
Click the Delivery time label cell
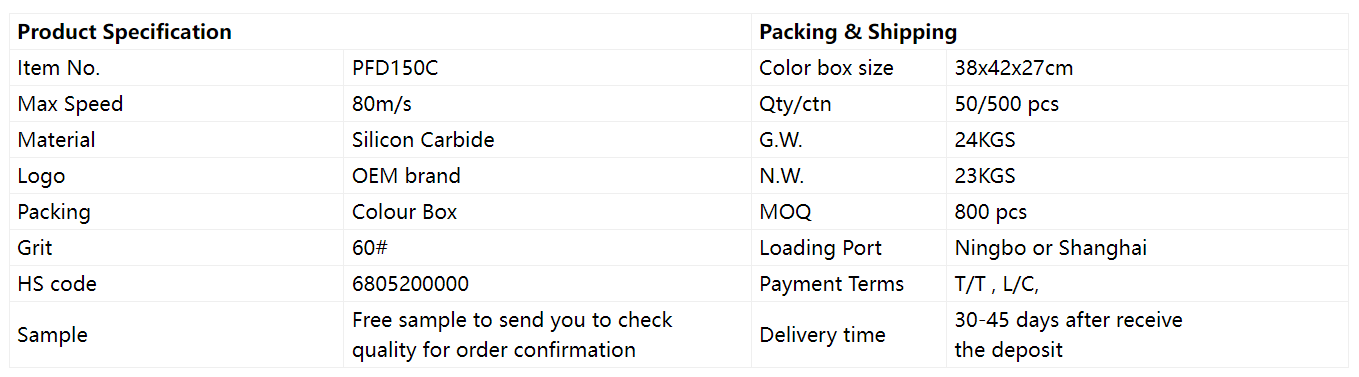tap(849, 335)
